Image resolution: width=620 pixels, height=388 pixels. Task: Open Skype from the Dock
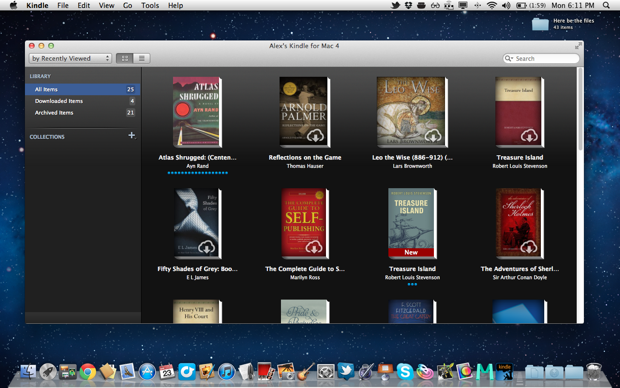click(x=405, y=372)
